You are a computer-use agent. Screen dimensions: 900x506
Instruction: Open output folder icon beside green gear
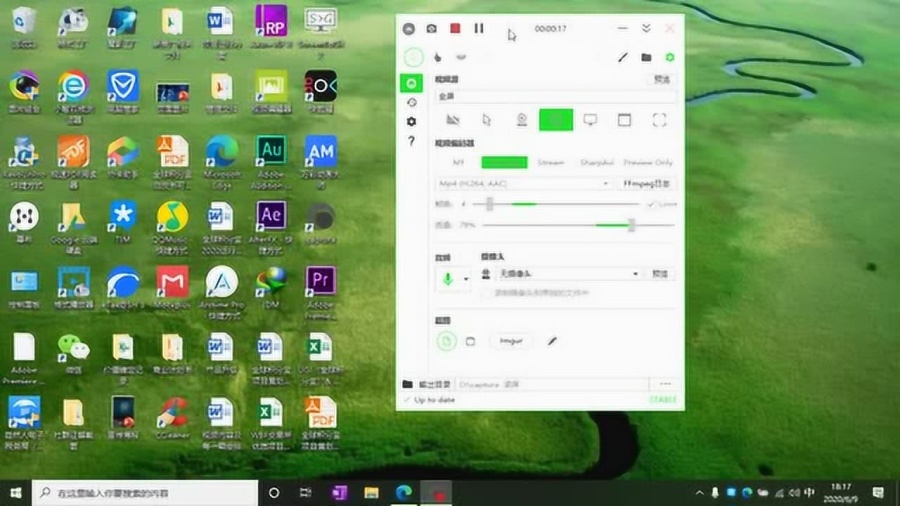tap(646, 57)
